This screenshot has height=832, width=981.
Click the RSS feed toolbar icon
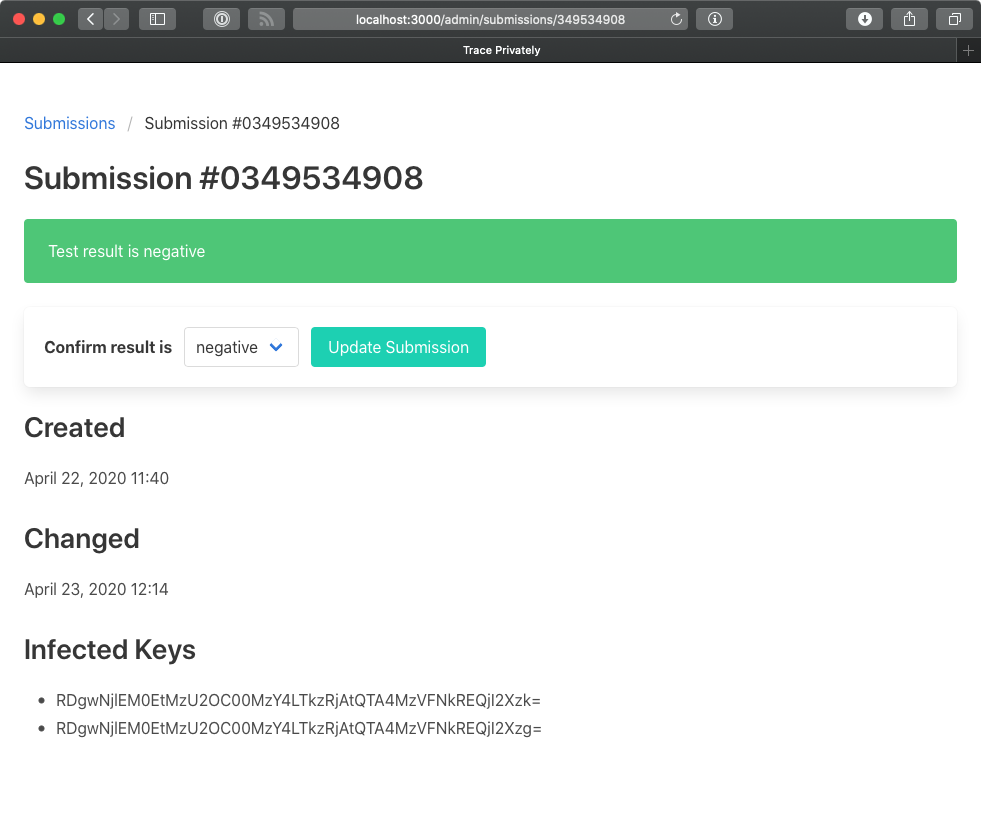coord(266,19)
